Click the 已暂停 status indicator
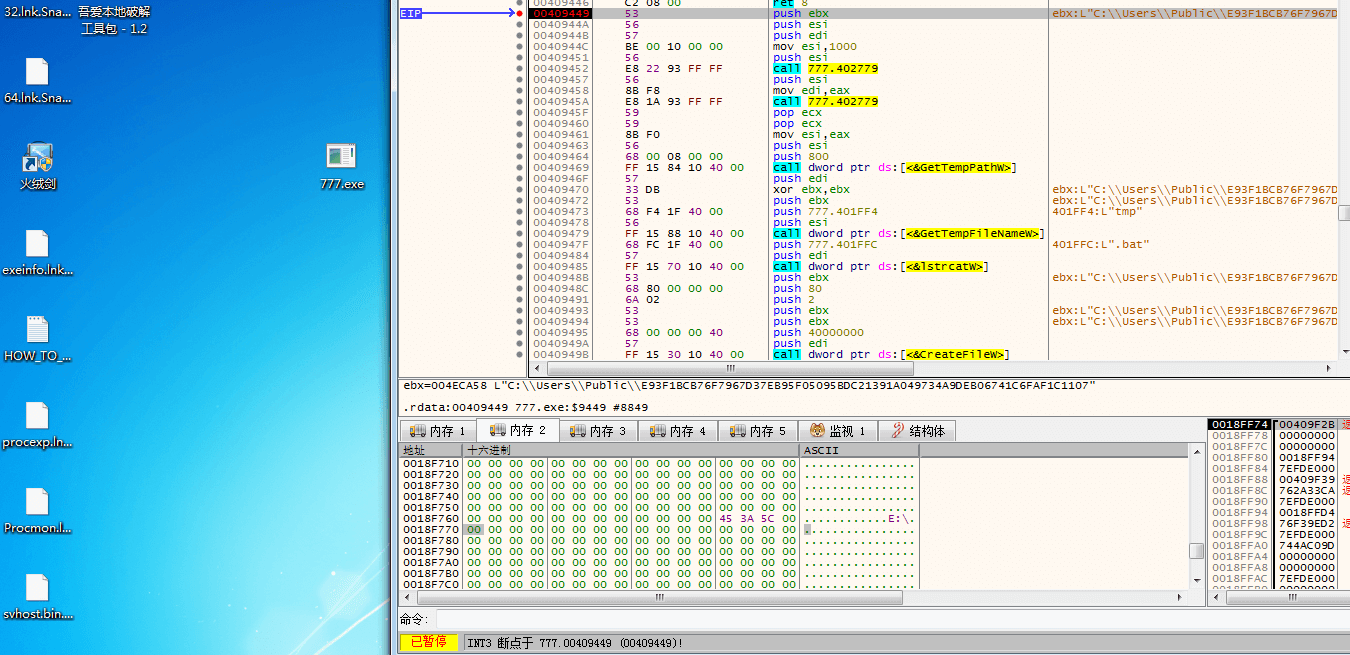The height and width of the screenshot is (655, 1350). 429,642
